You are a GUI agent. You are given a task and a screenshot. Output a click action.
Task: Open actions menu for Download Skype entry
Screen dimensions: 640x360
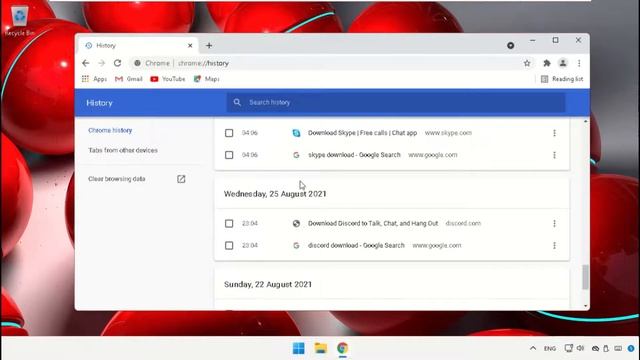(554, 133)
